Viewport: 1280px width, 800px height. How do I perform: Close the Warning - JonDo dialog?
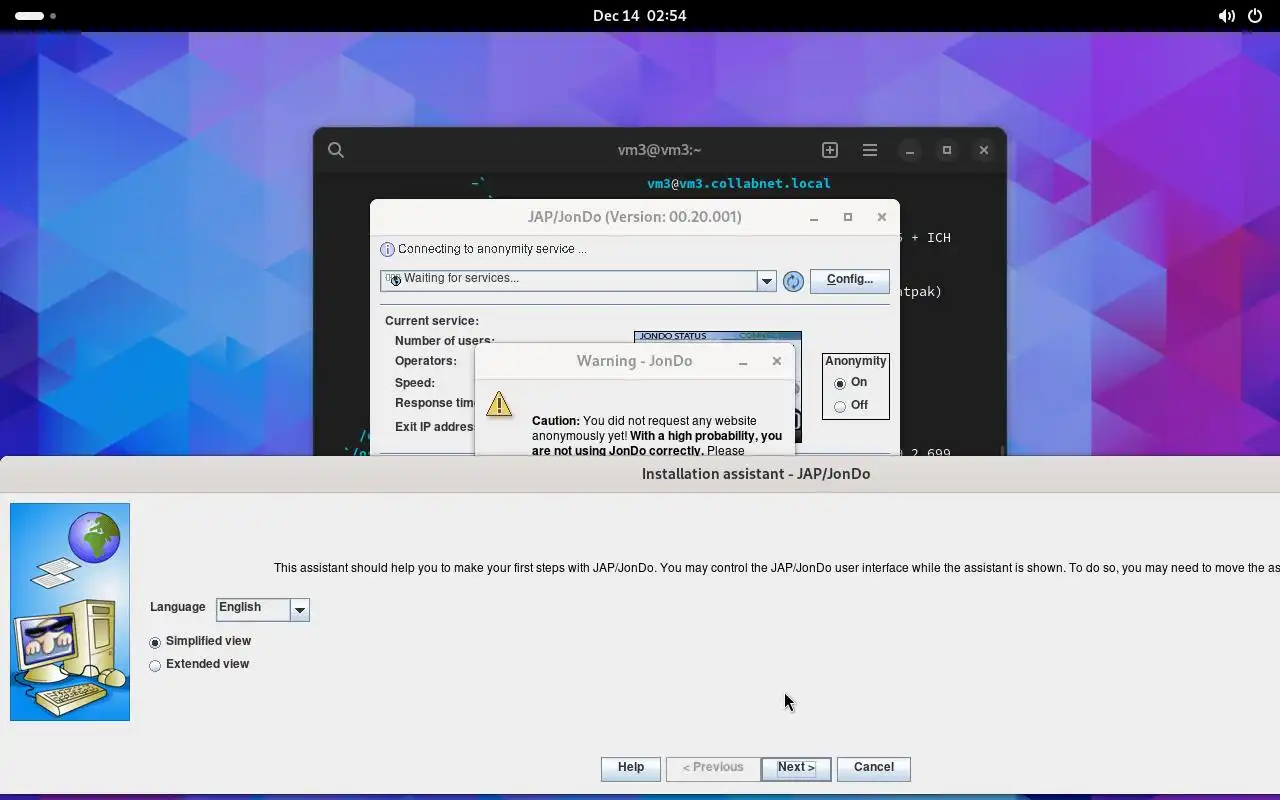[x=777, y=361]
